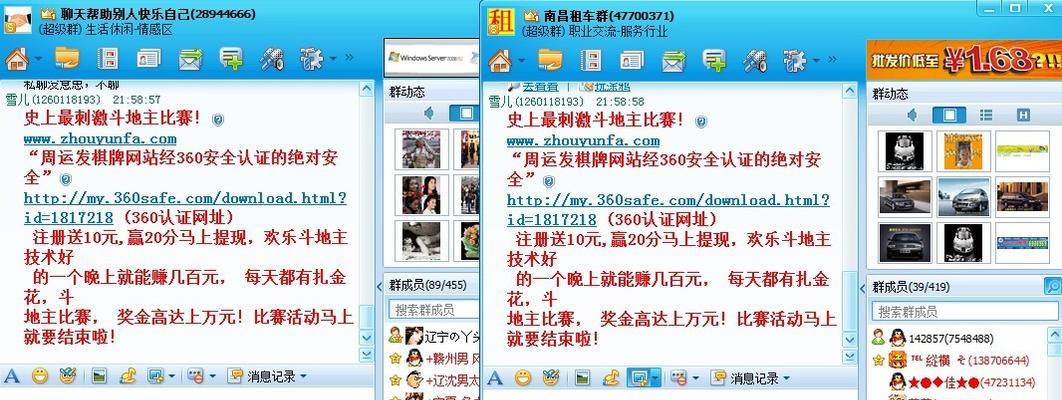Open font settings A icon in left chat window
Screen dimensions: 1062x400
coord(12,376)
